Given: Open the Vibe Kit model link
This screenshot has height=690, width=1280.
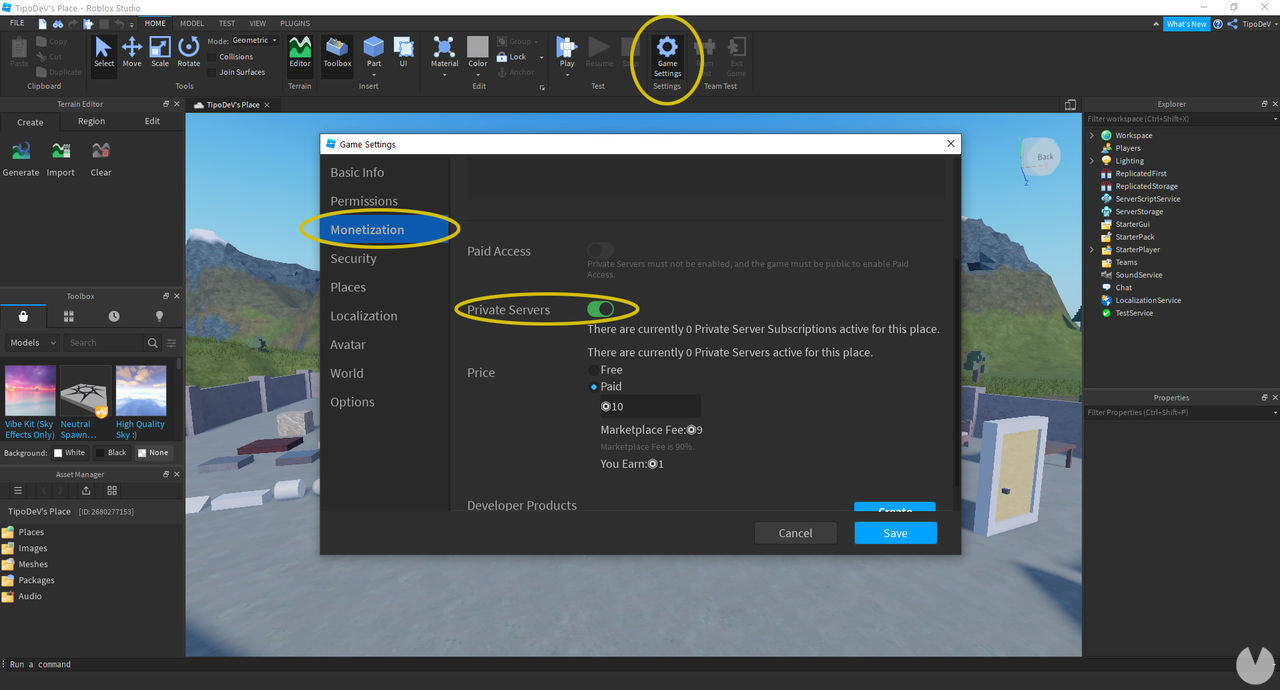Looking at the screenshot, I should pyautogui.click(x=30, y=429).
